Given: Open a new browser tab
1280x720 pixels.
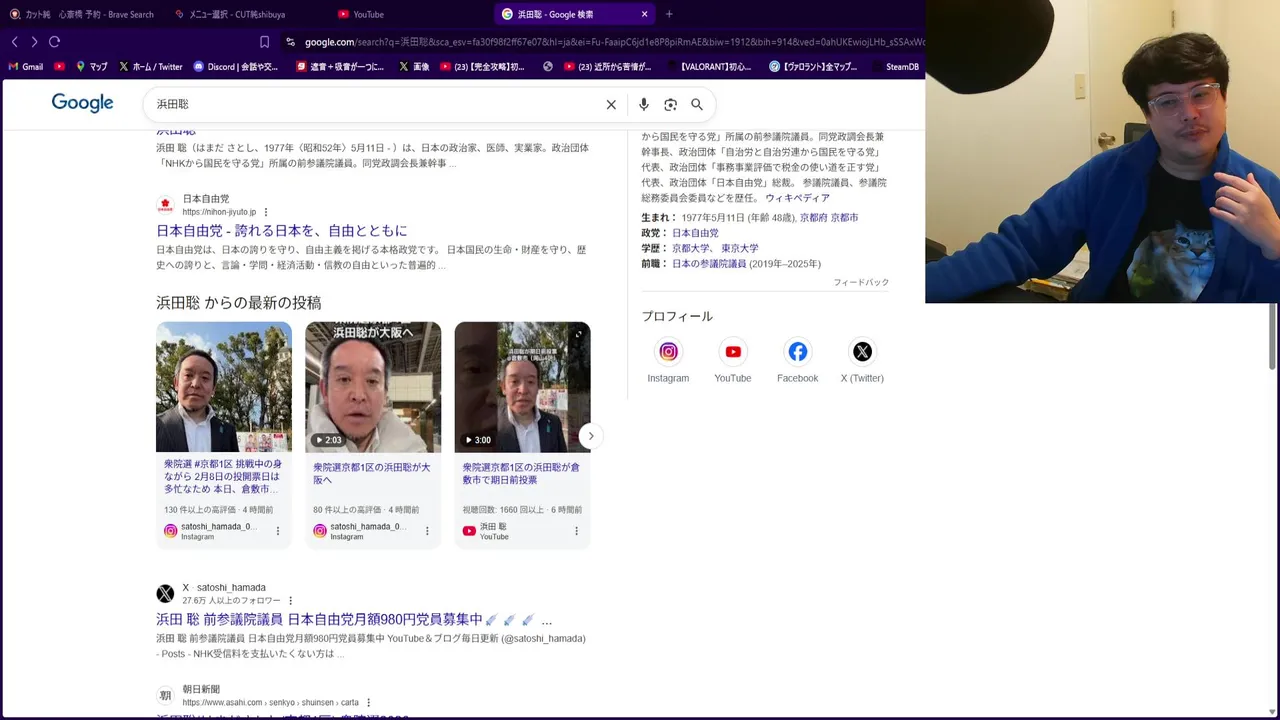Looking at the screenshot, I should click(669, 14).
